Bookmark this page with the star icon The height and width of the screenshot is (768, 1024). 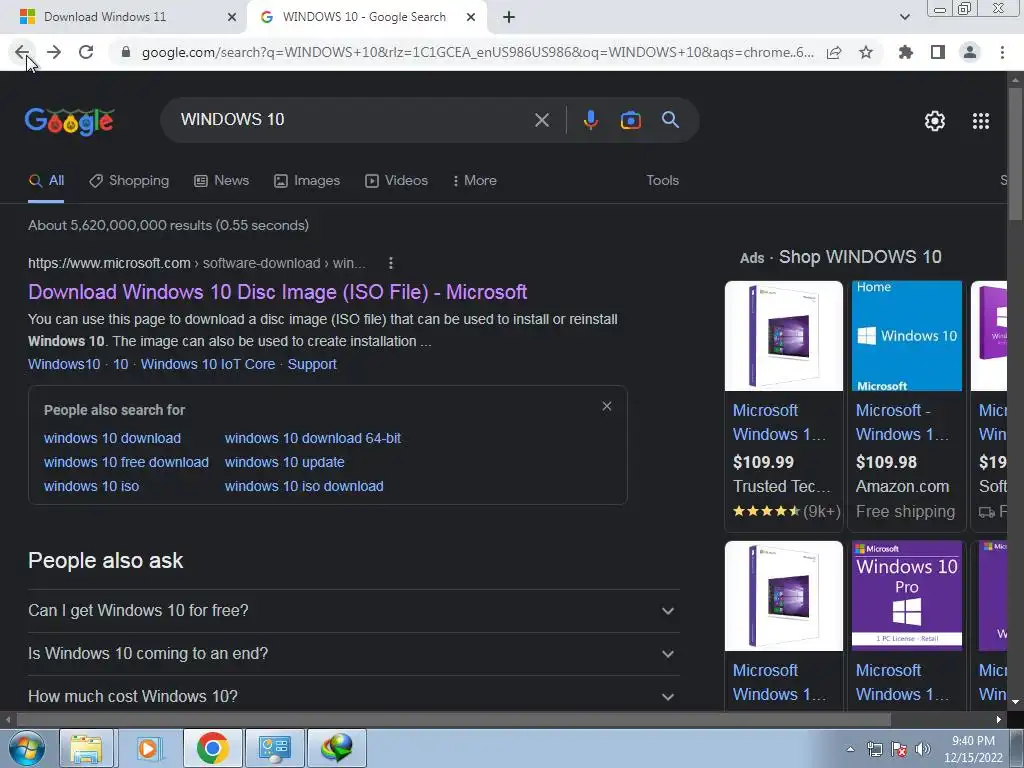click(x=866, y=52)
